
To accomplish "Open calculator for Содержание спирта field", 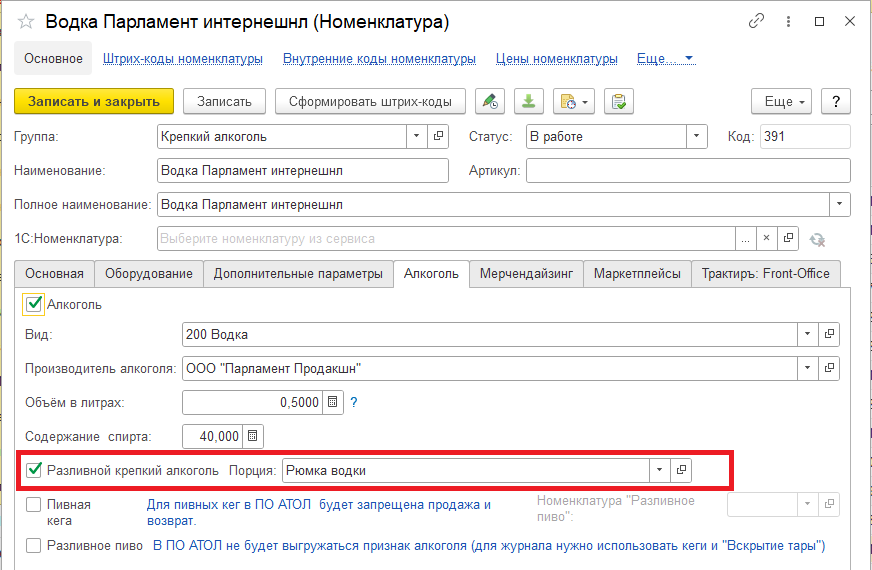I will pyautogui.click(x=254, y=436).
